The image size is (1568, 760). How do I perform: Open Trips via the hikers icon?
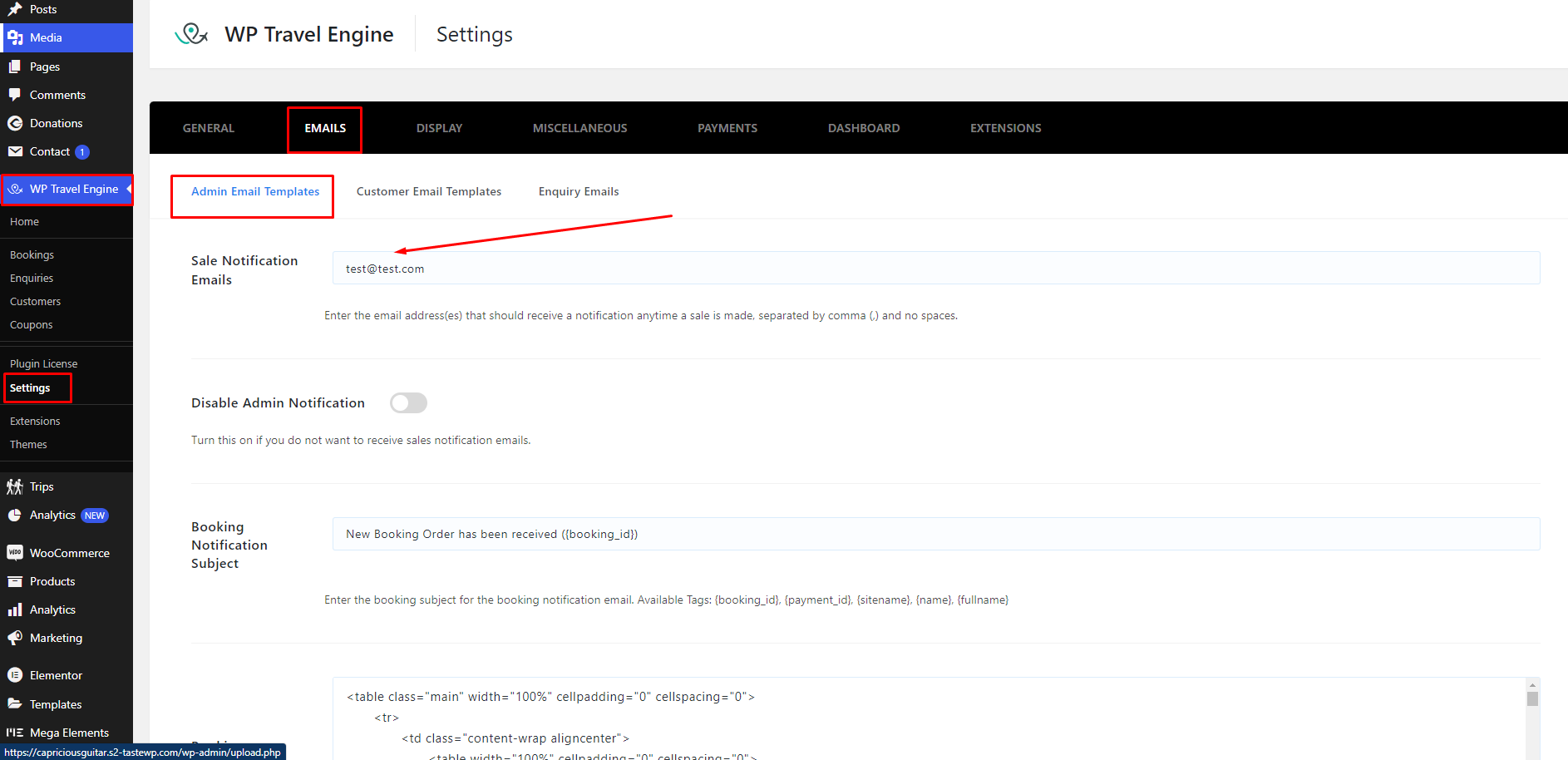[x=15, y=486]
